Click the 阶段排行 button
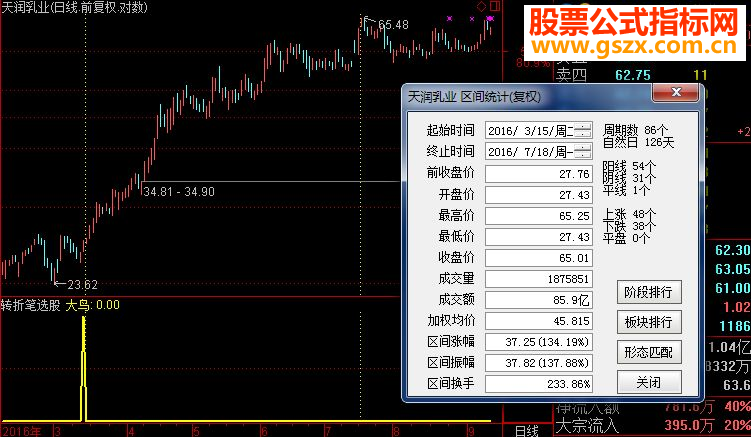Viewport: 751px width, 437px height. point(649,292)
